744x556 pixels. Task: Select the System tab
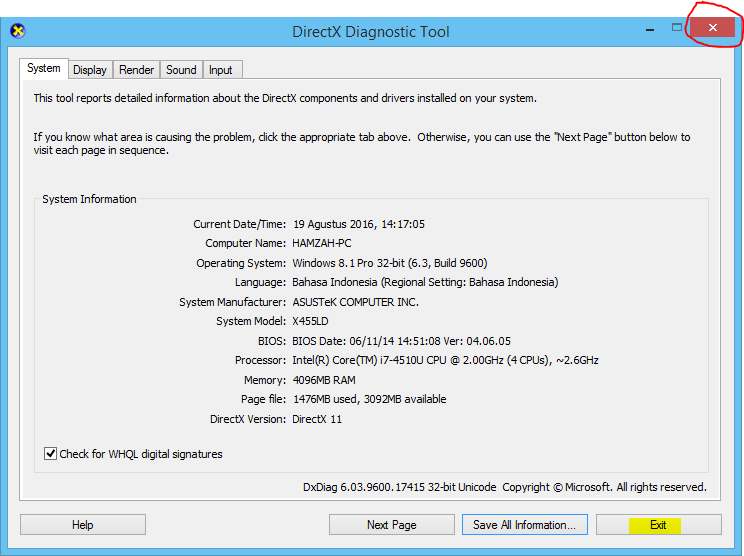[44, 68]
